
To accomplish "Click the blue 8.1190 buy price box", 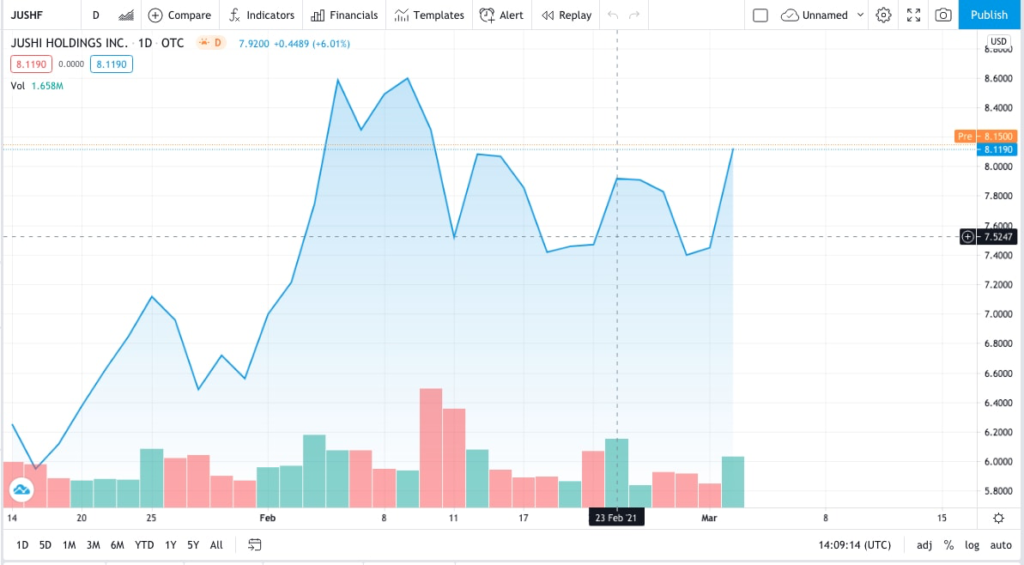I will [x=111, y=64].
